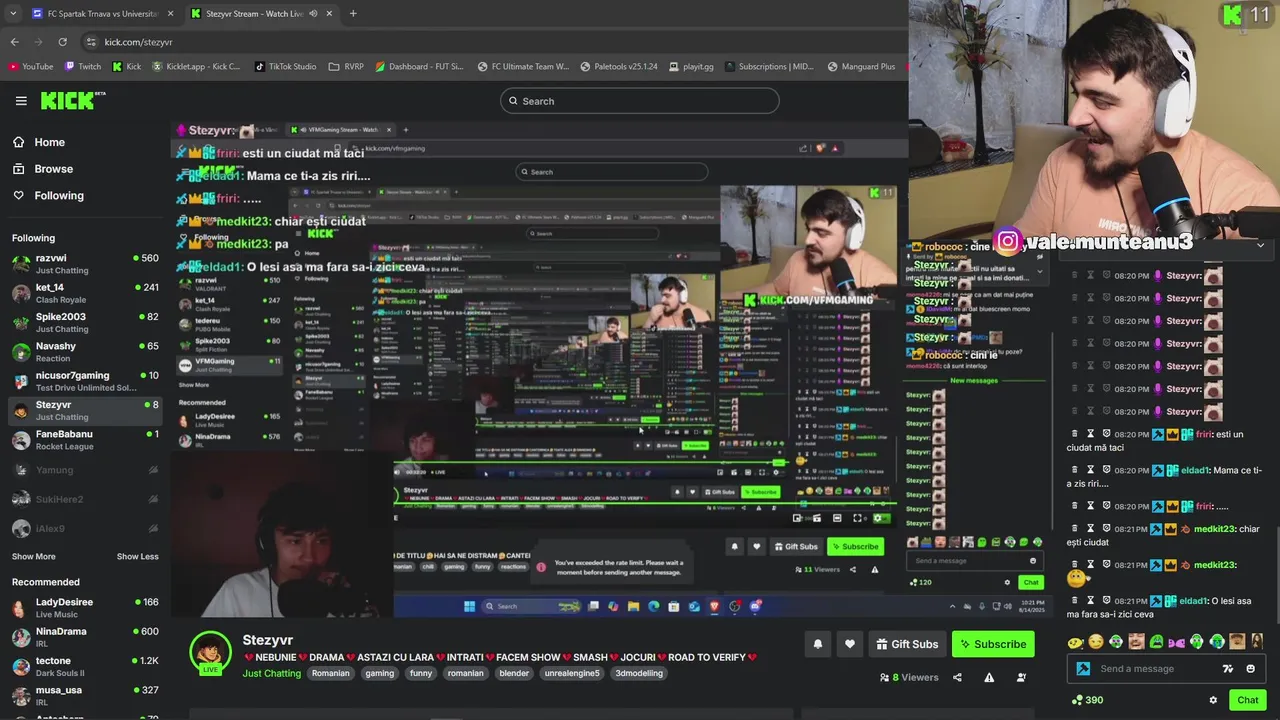The width and height of the screenshot is (1280, 720).
Task: Click the translate icon in chat input
Action: click(x=1228, y=669)
